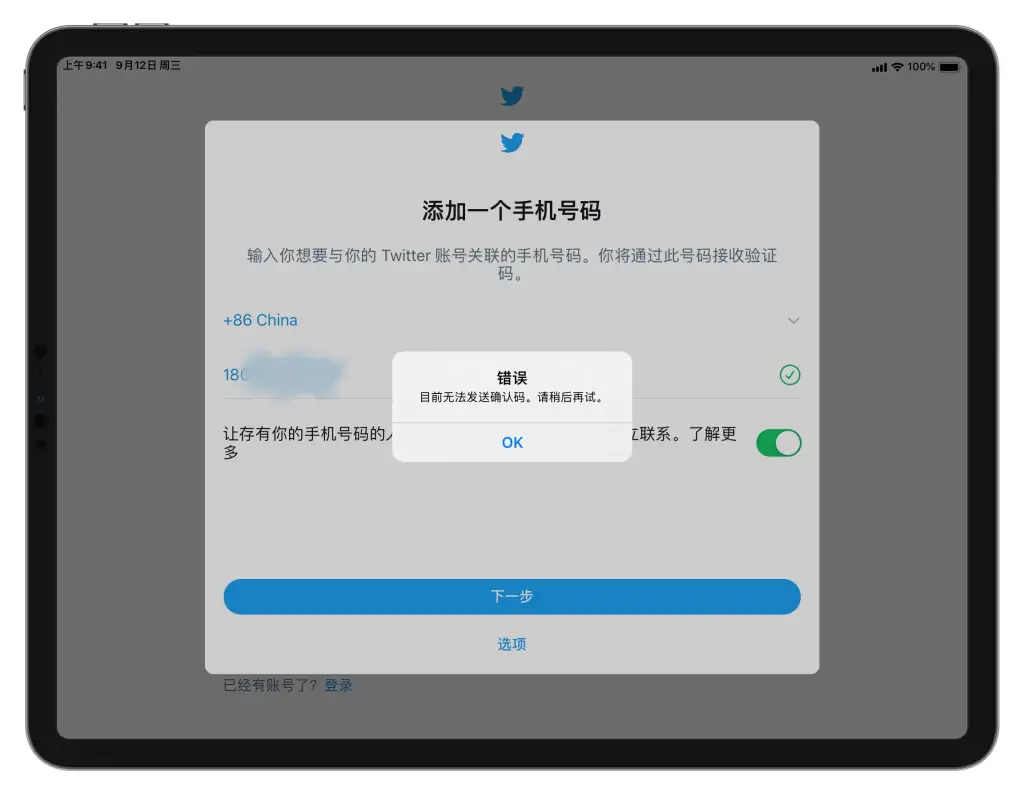Click the 100% battery percentage text

click(x=921, y=67)
